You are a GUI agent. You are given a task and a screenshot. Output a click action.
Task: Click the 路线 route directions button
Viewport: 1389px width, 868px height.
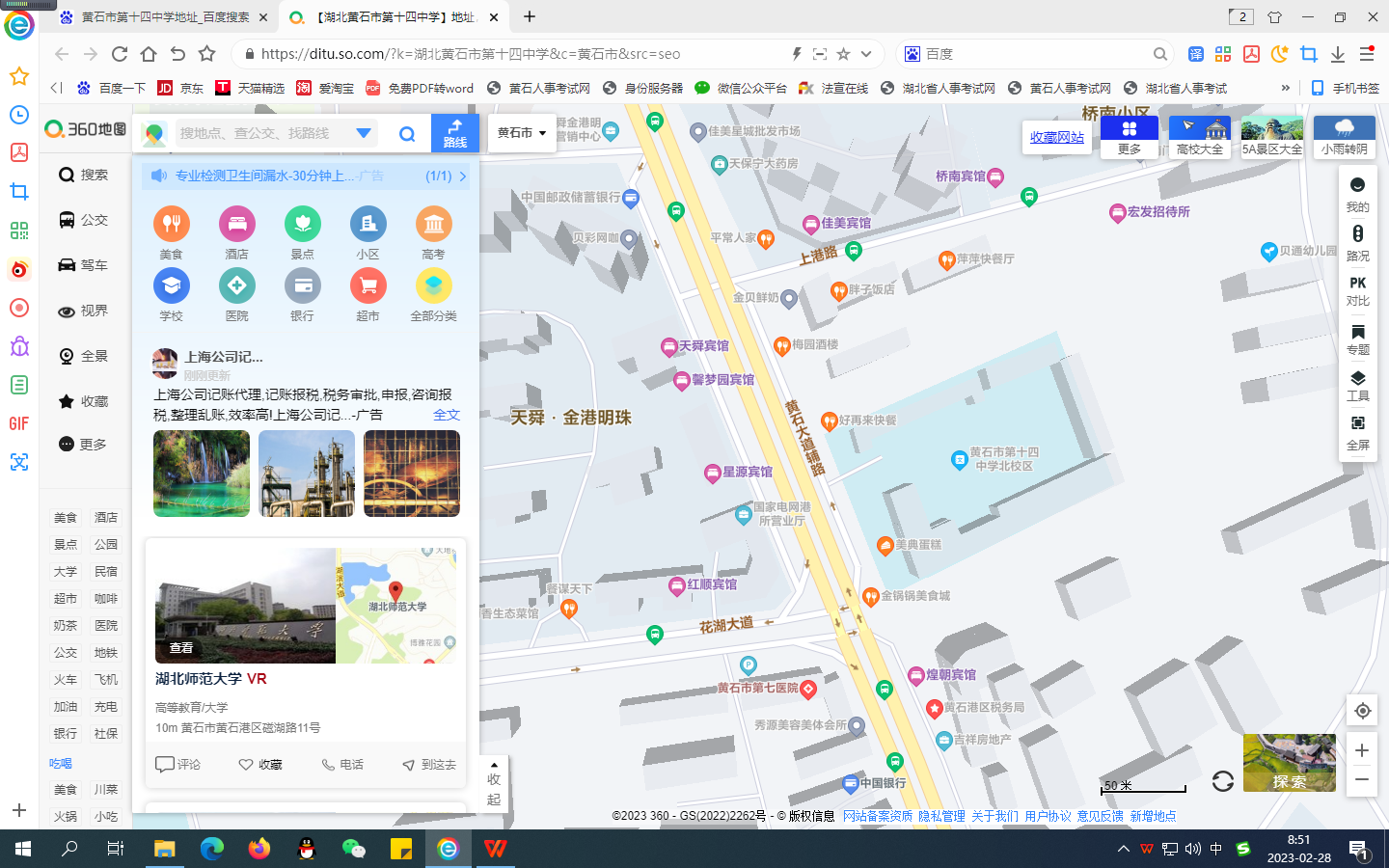tap(455, 133)
